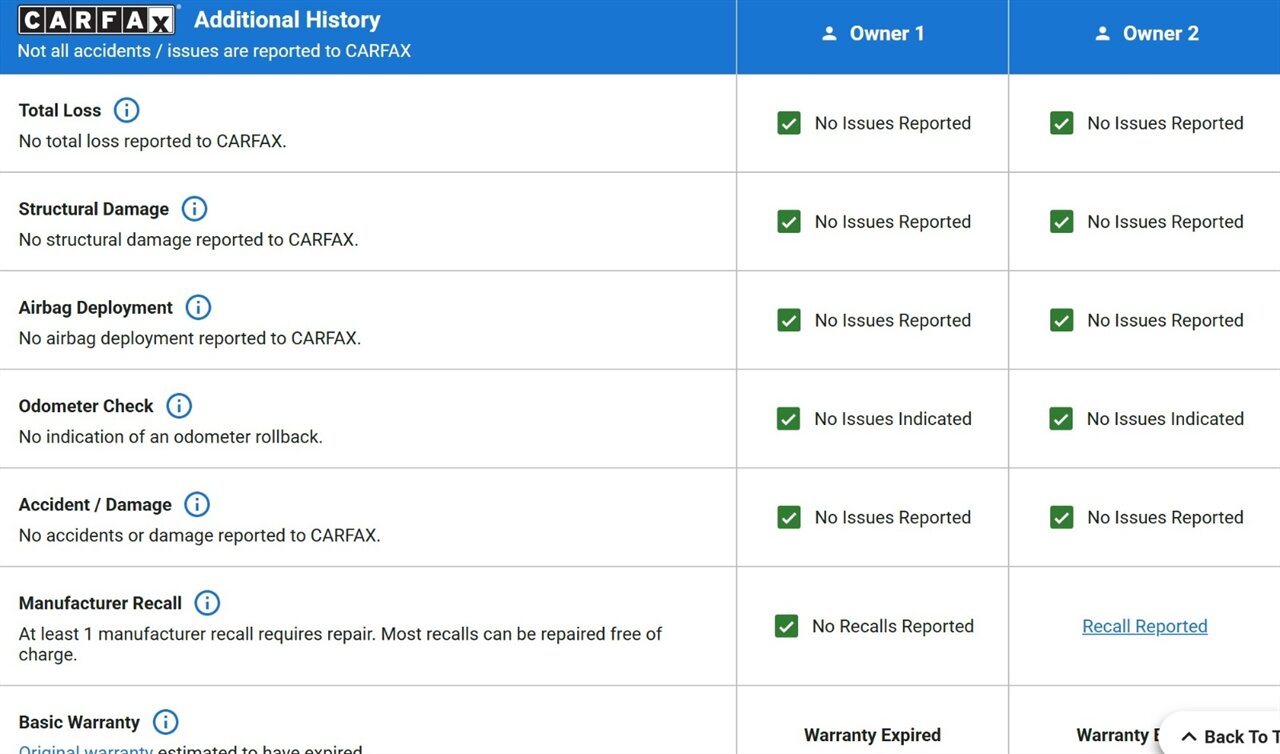This screenshot has height=754, width=1280.
Task: Click Owner 2 Odometer Check checkmark
Action: (1061, 419)
